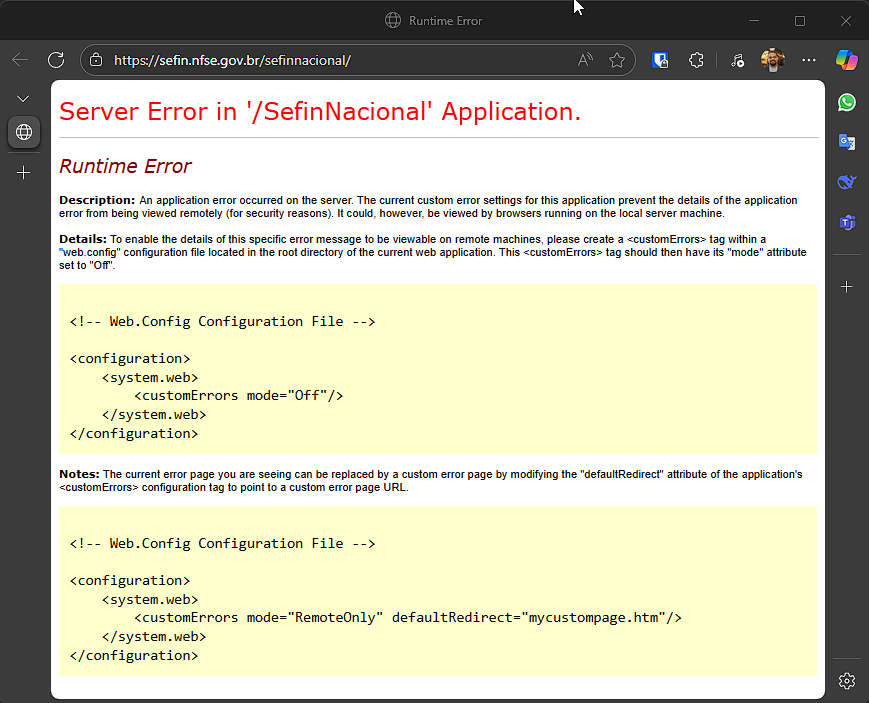Launch Copilot from the toolbar

coord(847,60)
